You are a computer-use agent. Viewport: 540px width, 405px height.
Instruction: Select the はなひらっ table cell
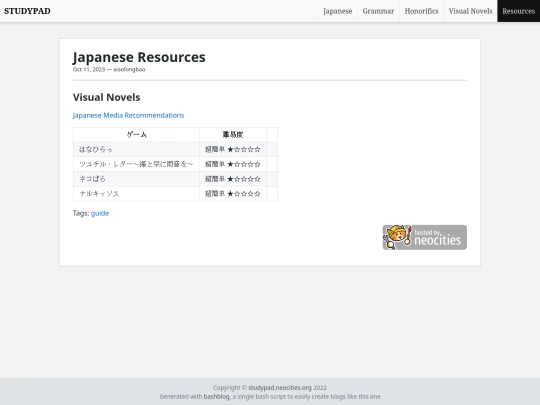[136, 149]
